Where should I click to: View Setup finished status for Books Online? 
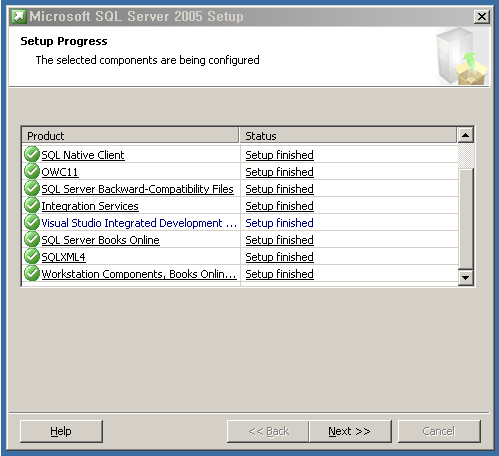click(279, 240)
